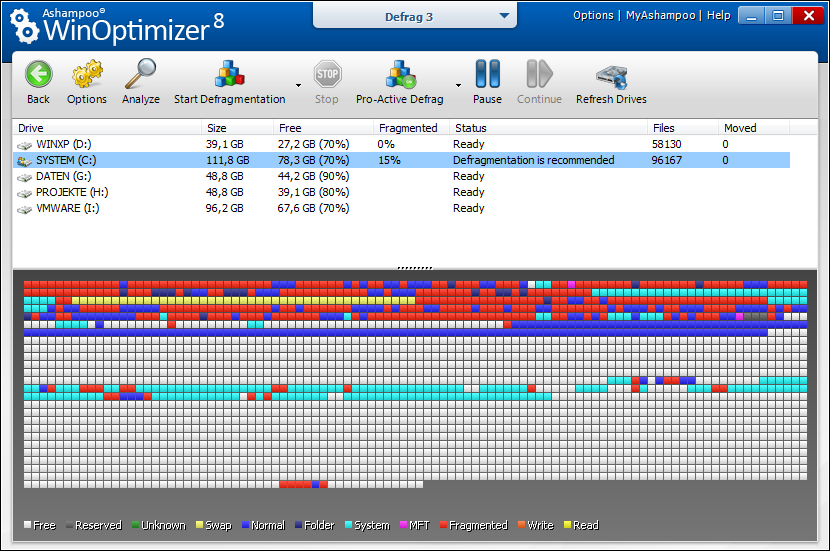Click the System cyan legend swatch

pos(348,525)
